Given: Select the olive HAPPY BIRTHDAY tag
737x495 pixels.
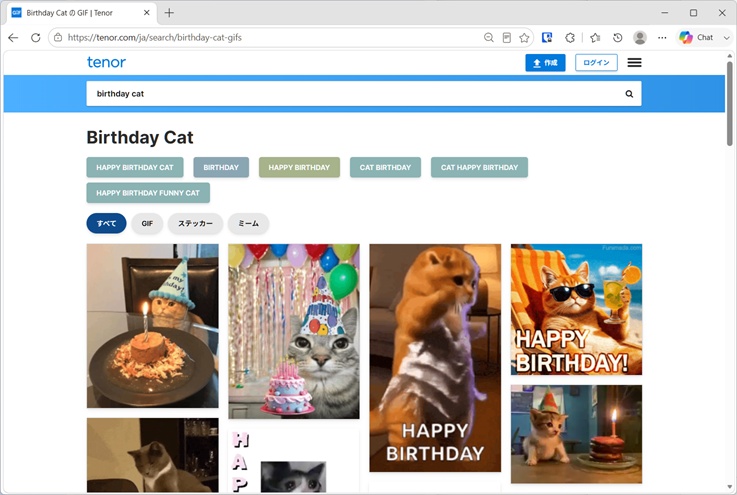Looking at the screenshot, I should pyautogui.click(x=299, y=167).
